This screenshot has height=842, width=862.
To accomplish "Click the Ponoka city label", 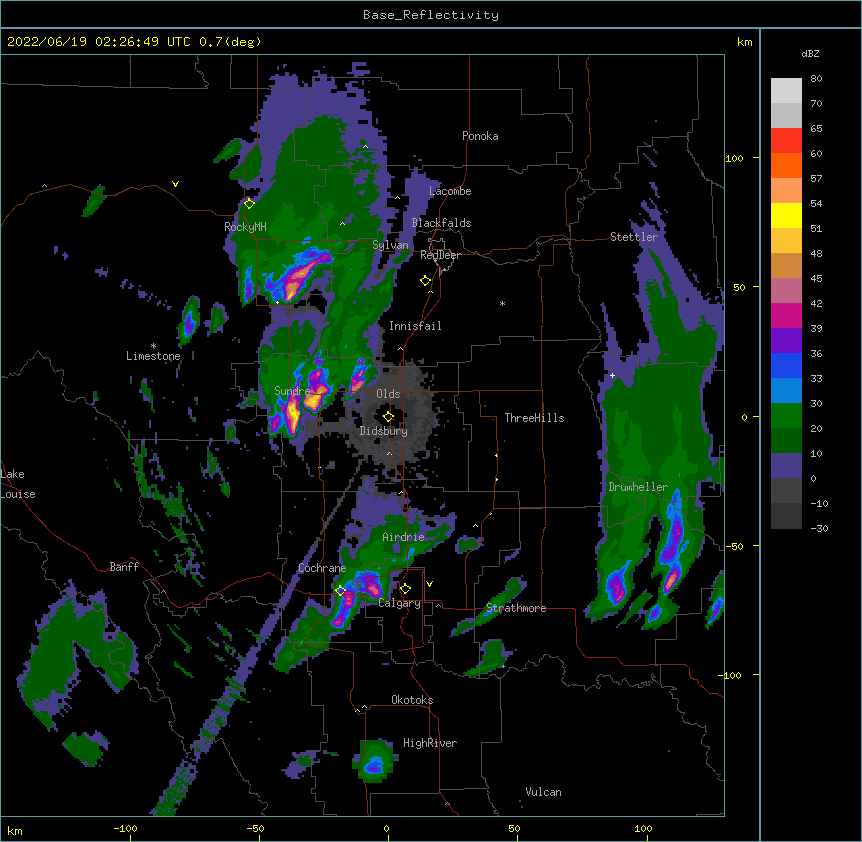I will 480,136.
